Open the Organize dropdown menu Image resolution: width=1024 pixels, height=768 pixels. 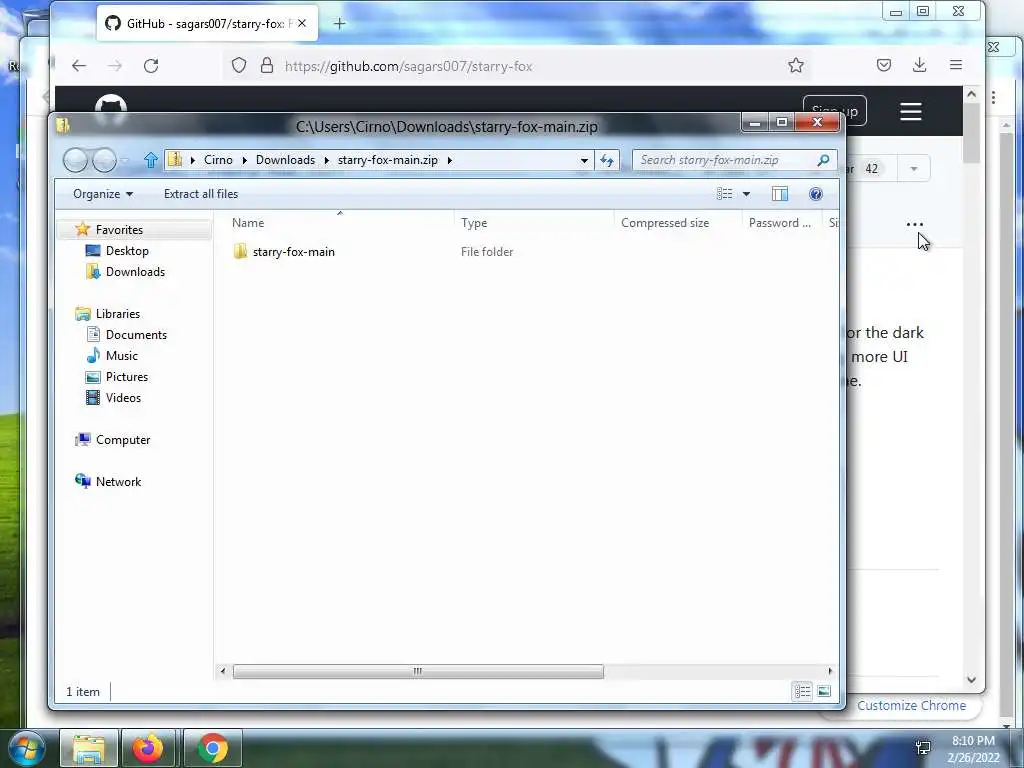(x=103, y=194)
